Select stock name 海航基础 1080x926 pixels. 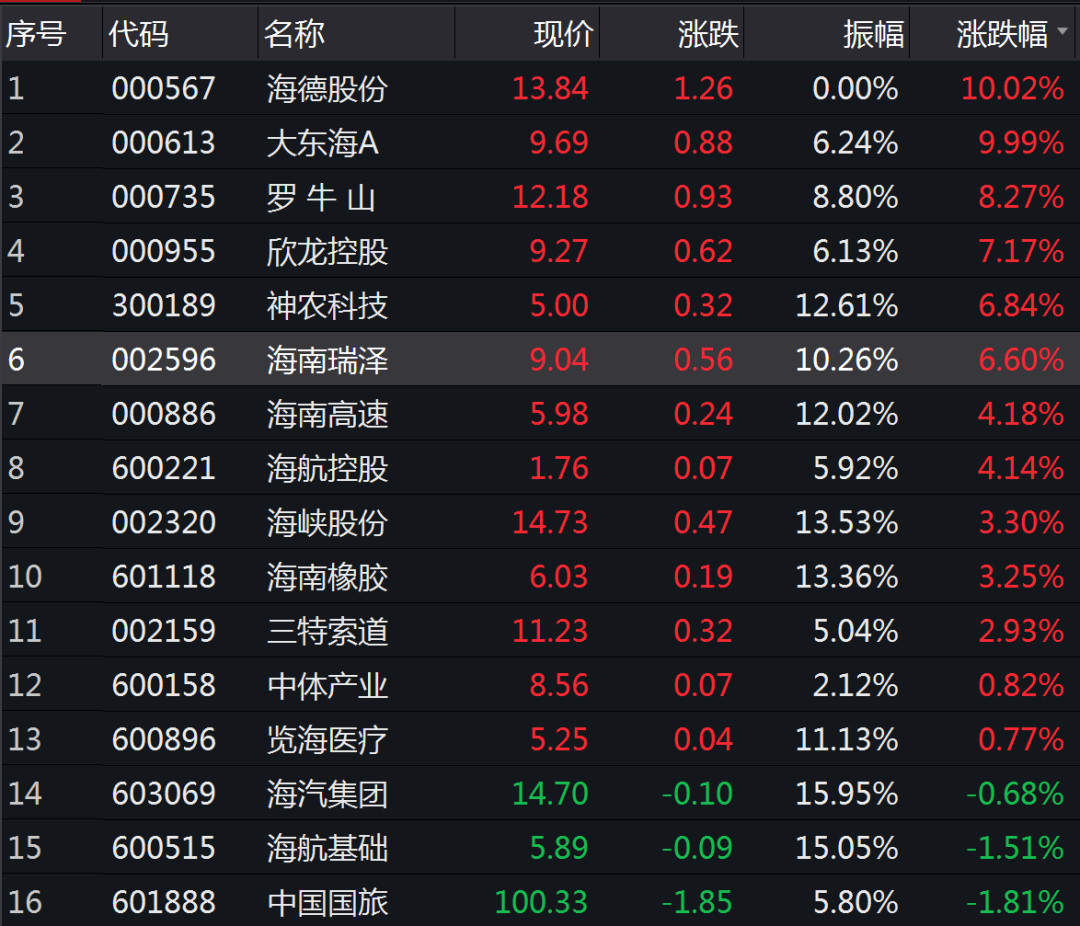point(327,848)
